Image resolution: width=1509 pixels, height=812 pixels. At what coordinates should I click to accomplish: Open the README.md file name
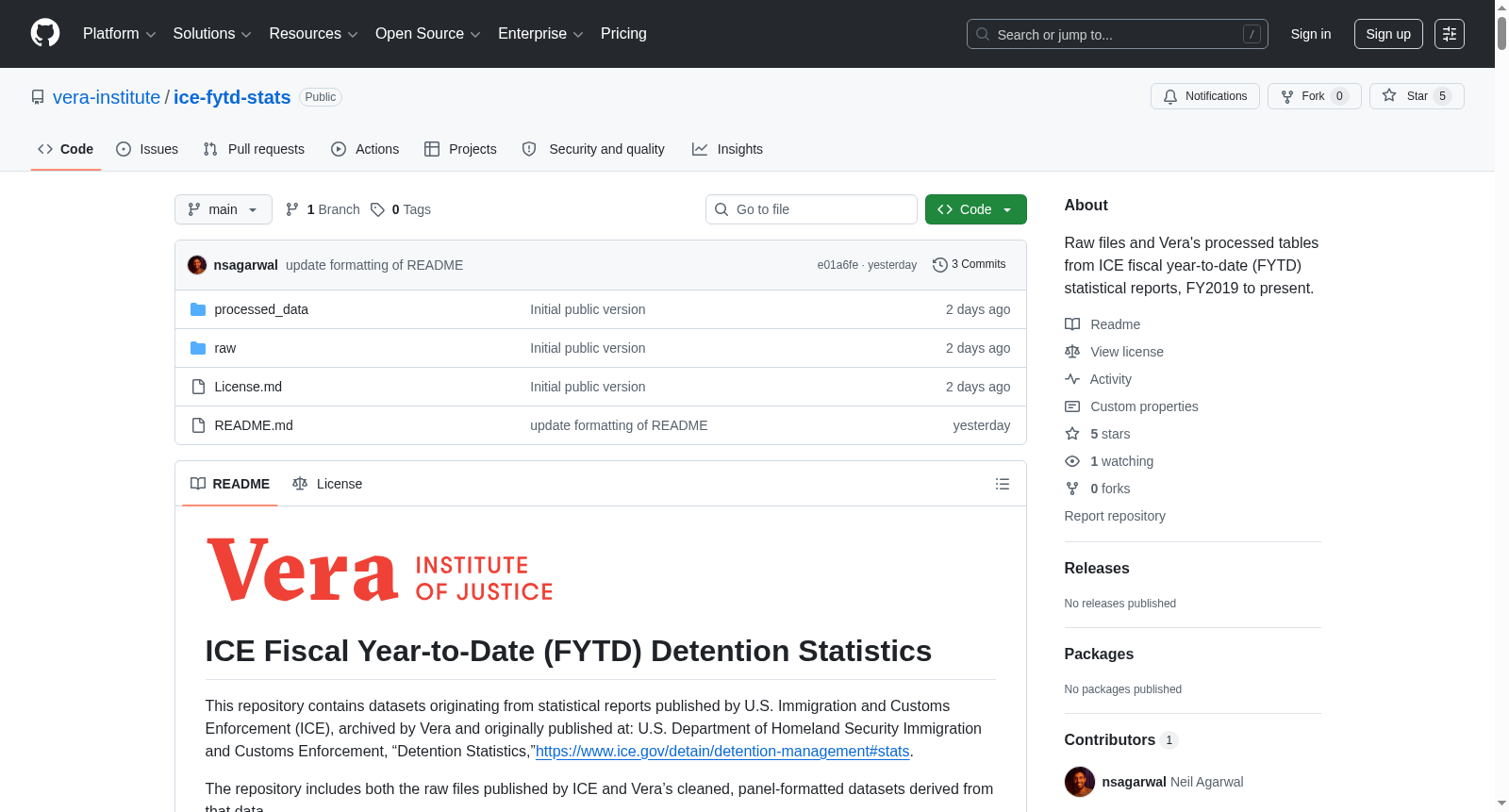254,425
